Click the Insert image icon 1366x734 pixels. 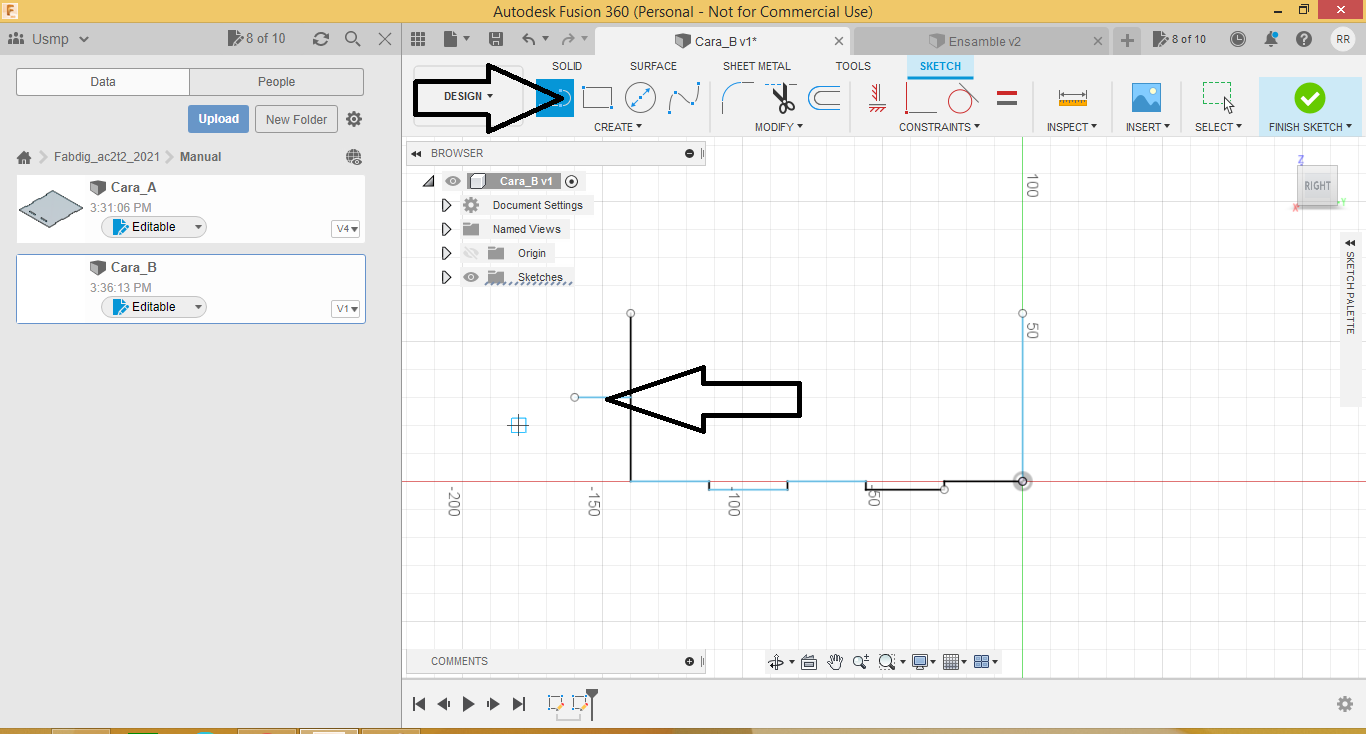coord(1146,98)
